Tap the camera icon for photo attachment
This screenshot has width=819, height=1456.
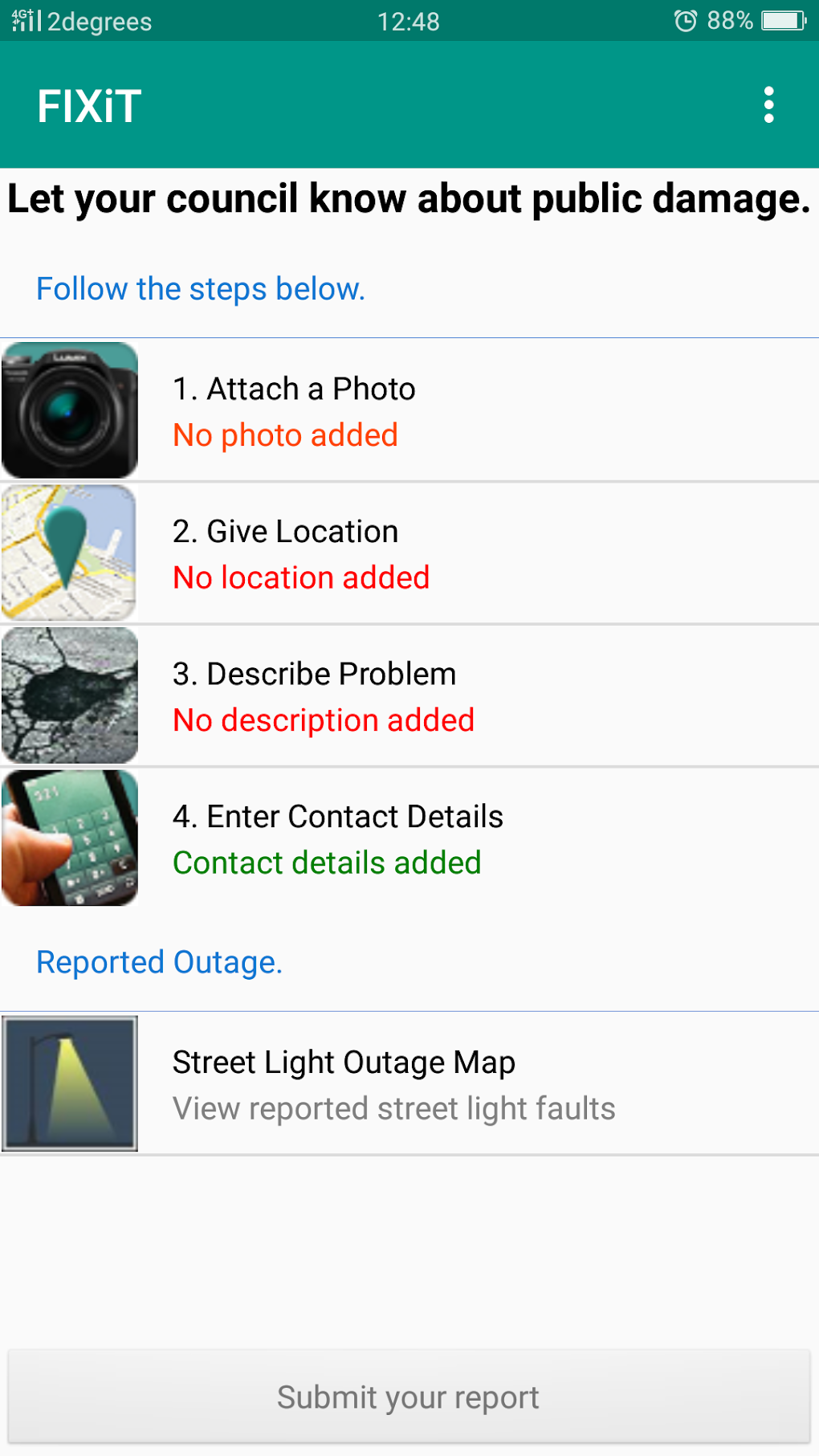click(70, 410)
